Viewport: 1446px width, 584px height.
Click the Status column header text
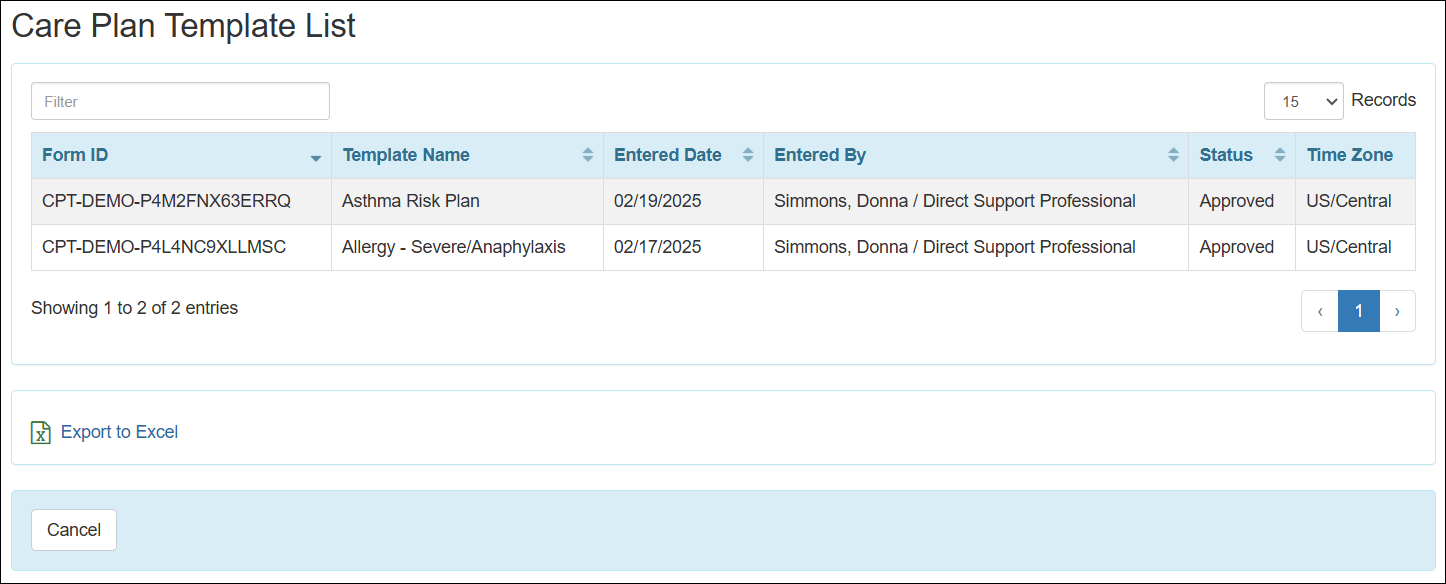point(1226,155)
